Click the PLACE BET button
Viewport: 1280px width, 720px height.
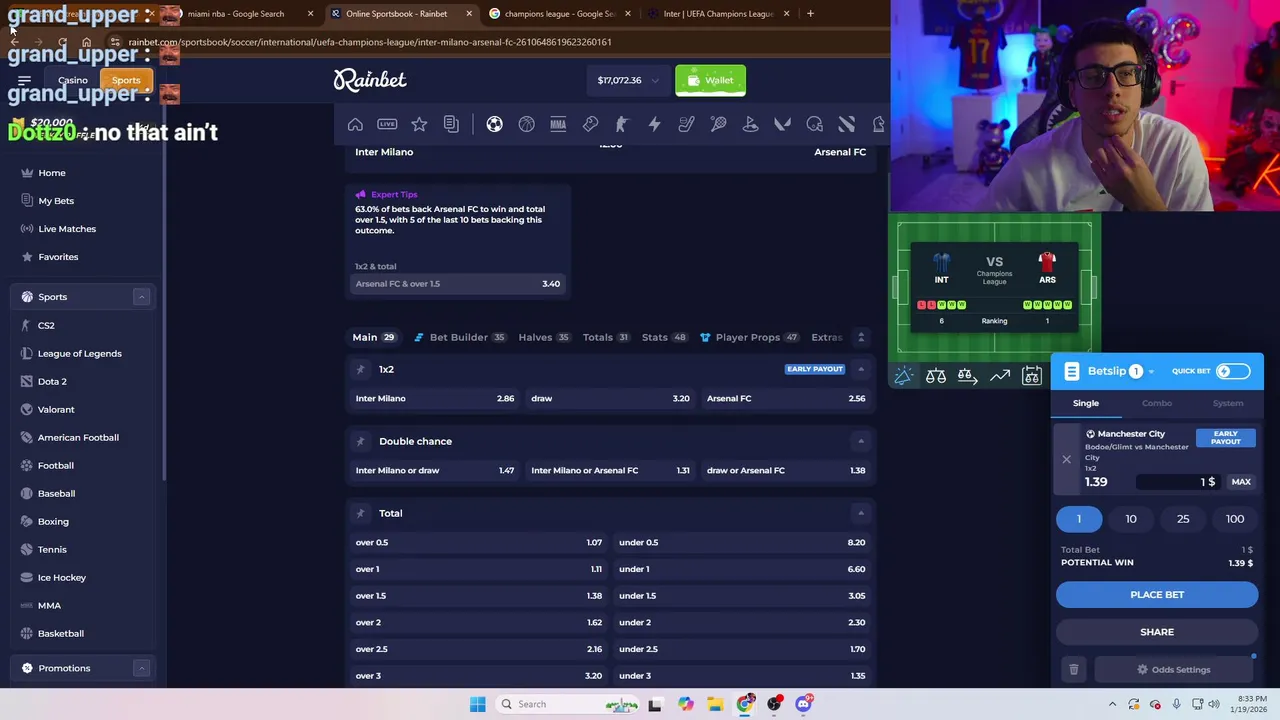(x=1157, y=595)
